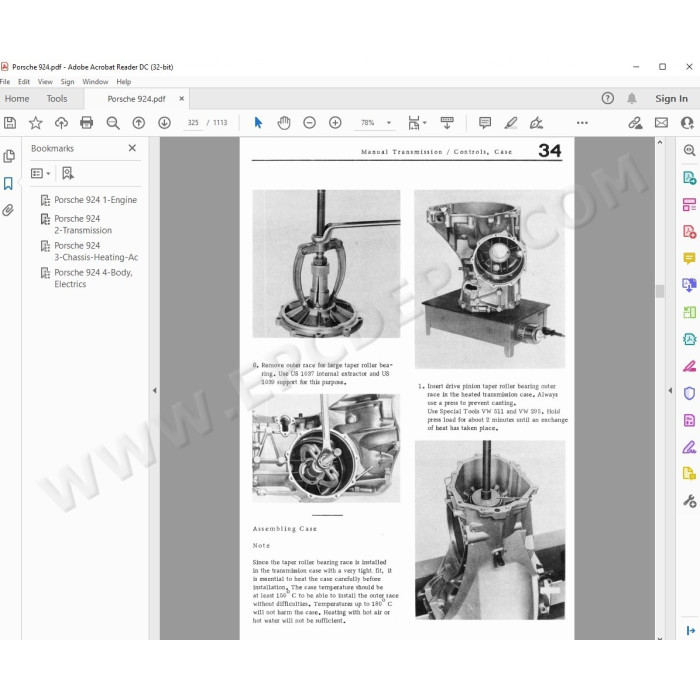
Task: Collapse the right tools pane arrow
Action: [670, 391]
